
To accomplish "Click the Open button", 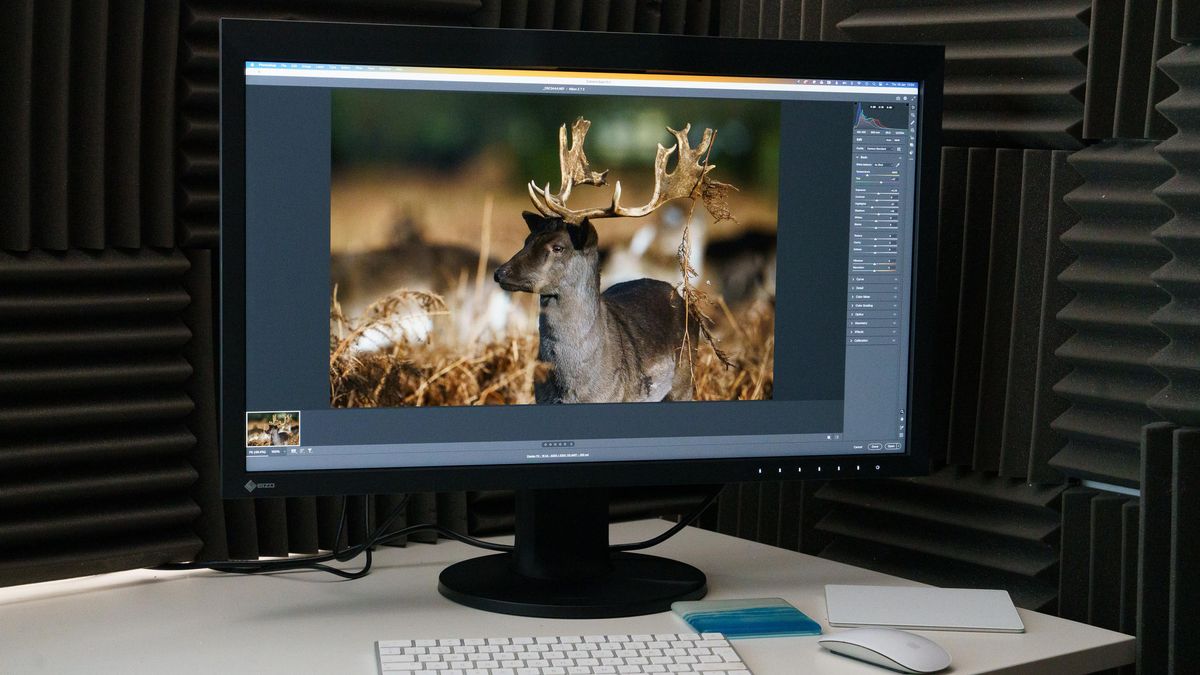I will pos(892,446).
